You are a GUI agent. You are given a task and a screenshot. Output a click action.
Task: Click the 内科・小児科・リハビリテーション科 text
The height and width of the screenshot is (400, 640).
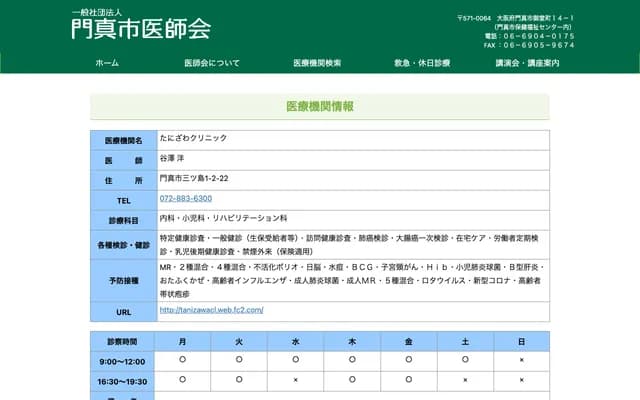coord(223,218)
